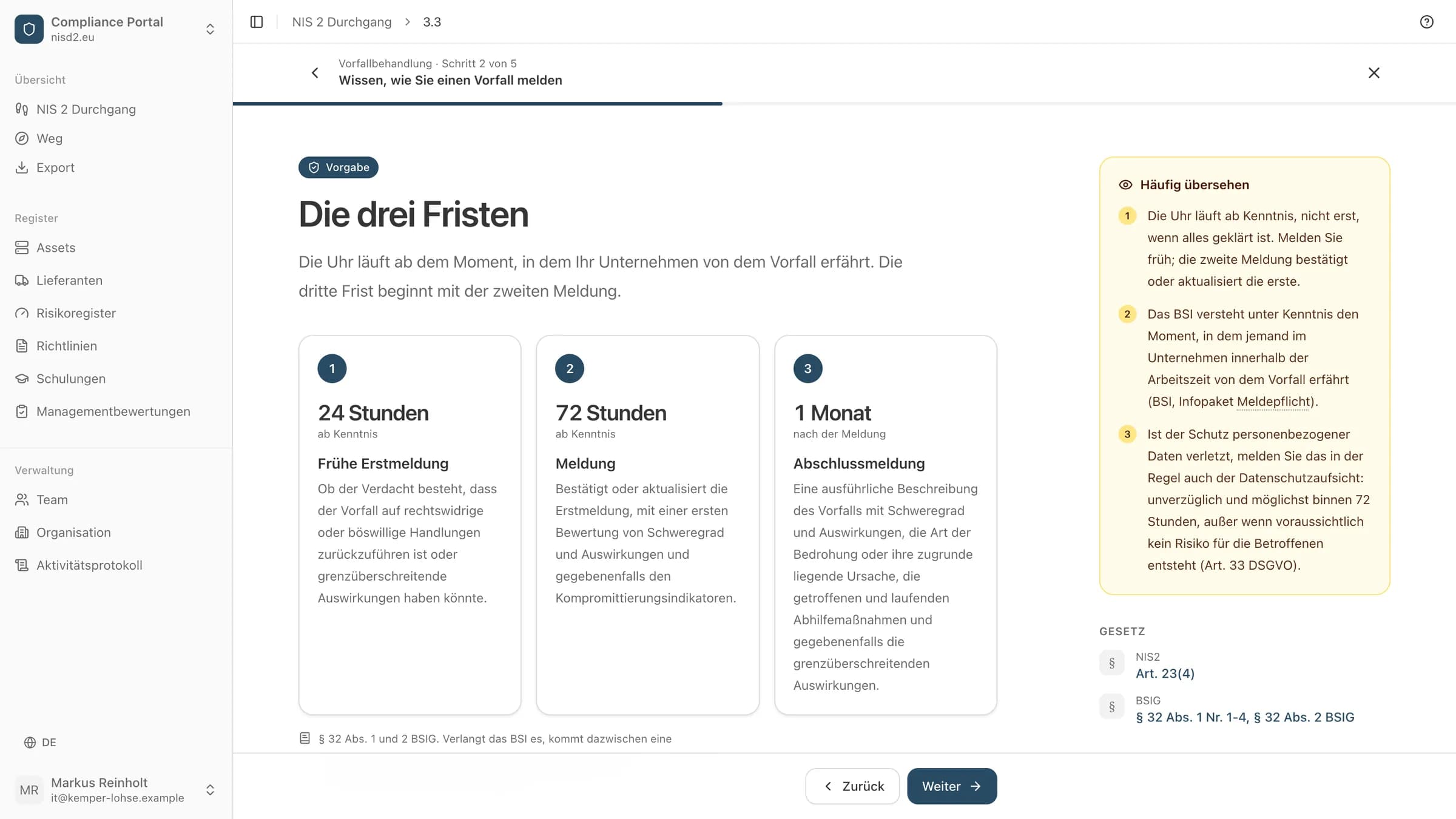Expand the Compliance Portal workspace switcher
The height and width of the screenshot is (819, 1456).
pos(210,29)
